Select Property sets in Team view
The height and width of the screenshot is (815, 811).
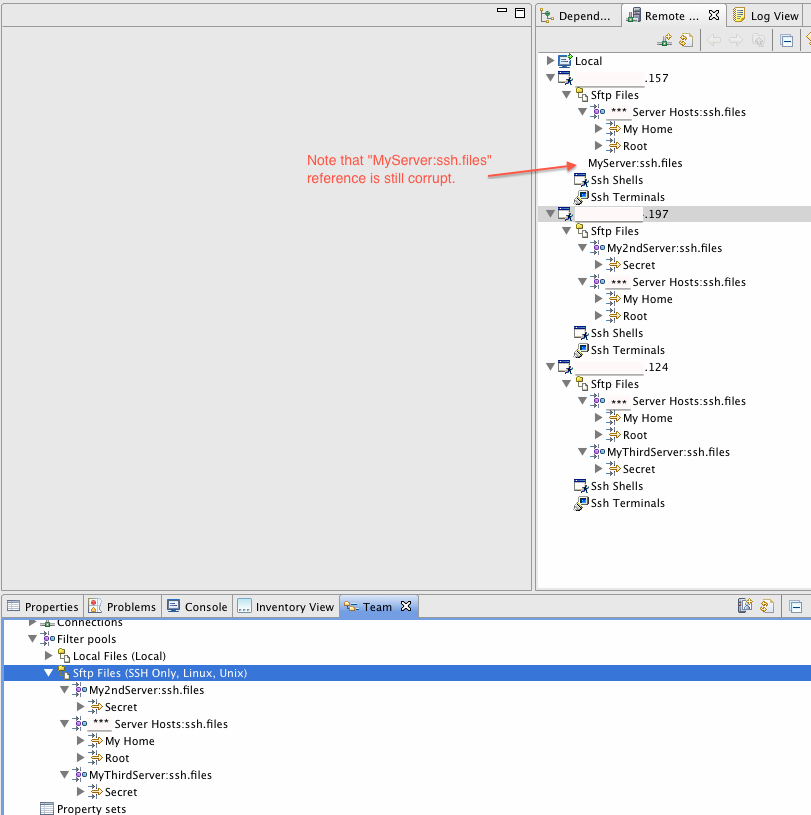91,809
